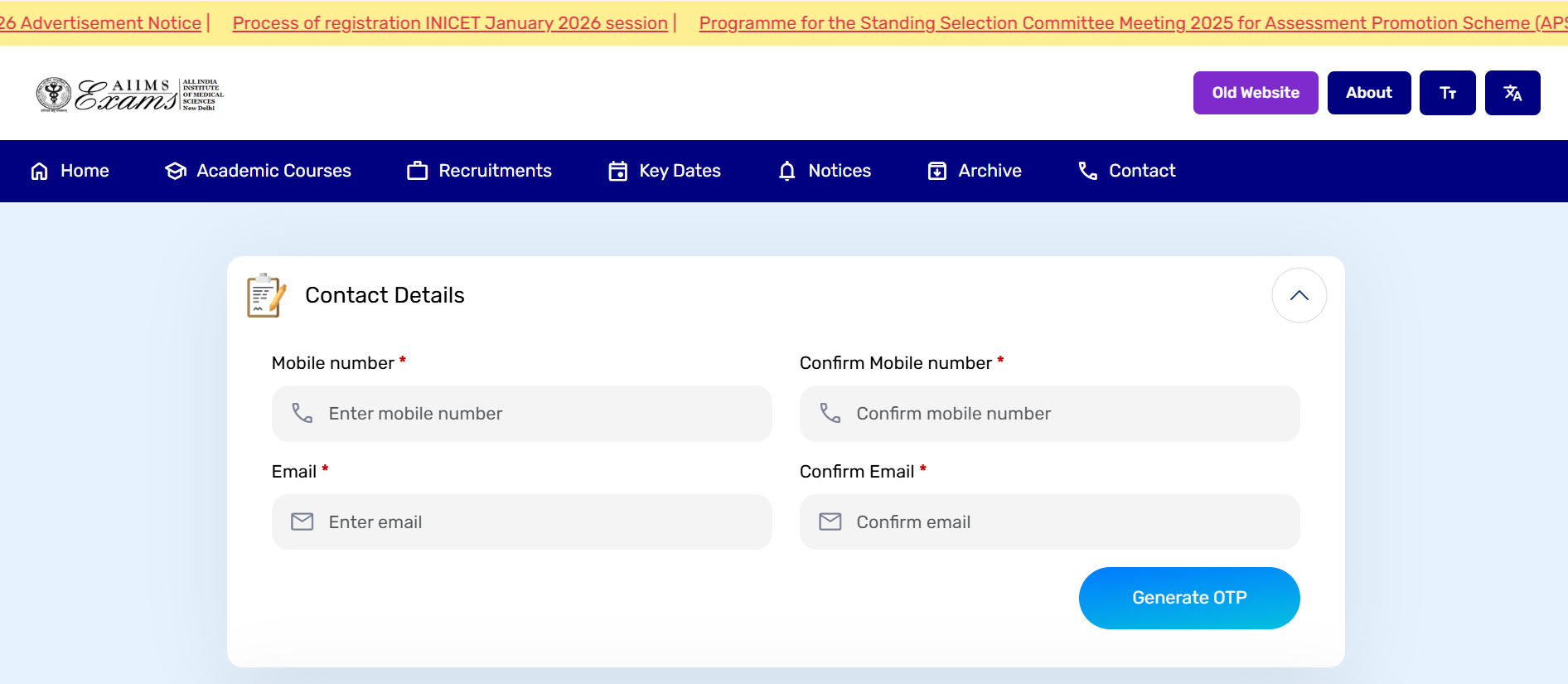
Task: Collapse the Contact Details section
Action: pos(1299,295)
